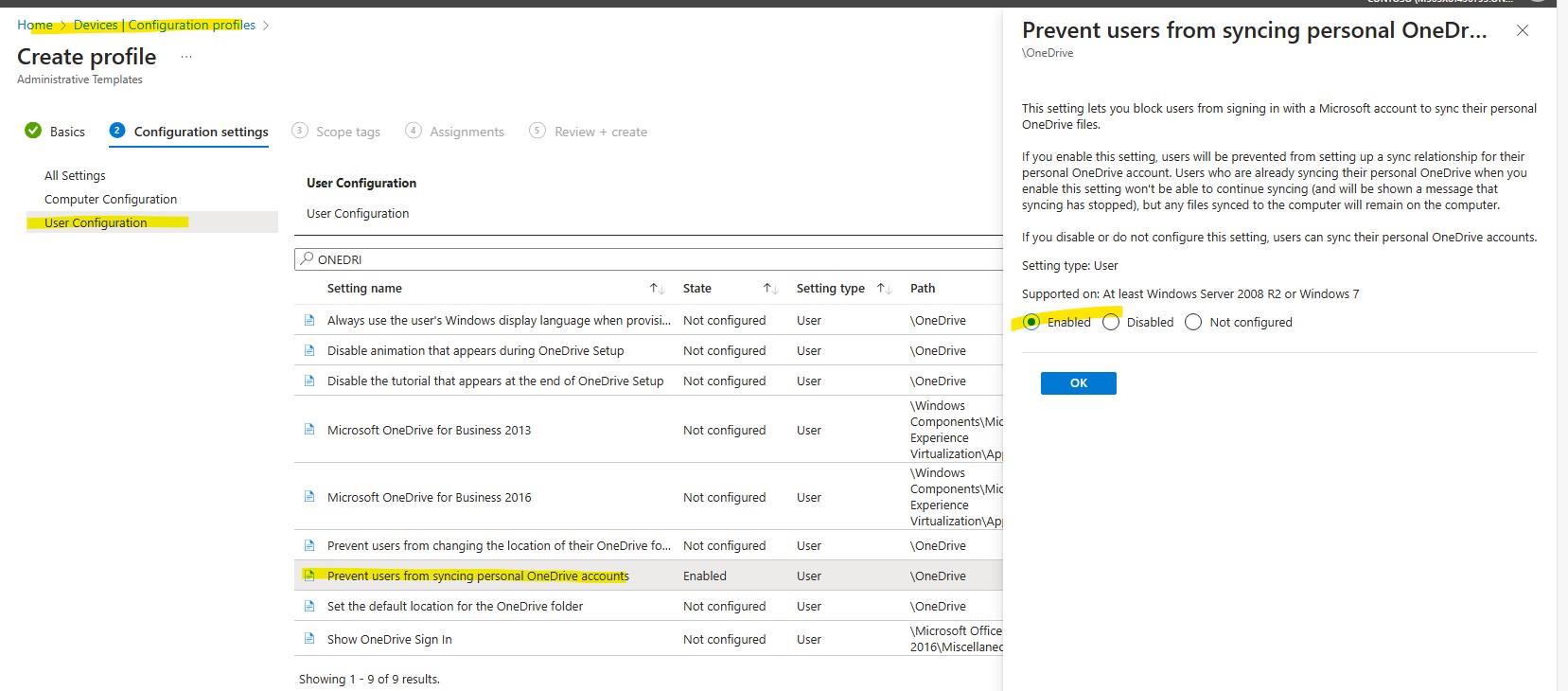Click document icon for 'Prevent users from changing the location'

point(308,545)
